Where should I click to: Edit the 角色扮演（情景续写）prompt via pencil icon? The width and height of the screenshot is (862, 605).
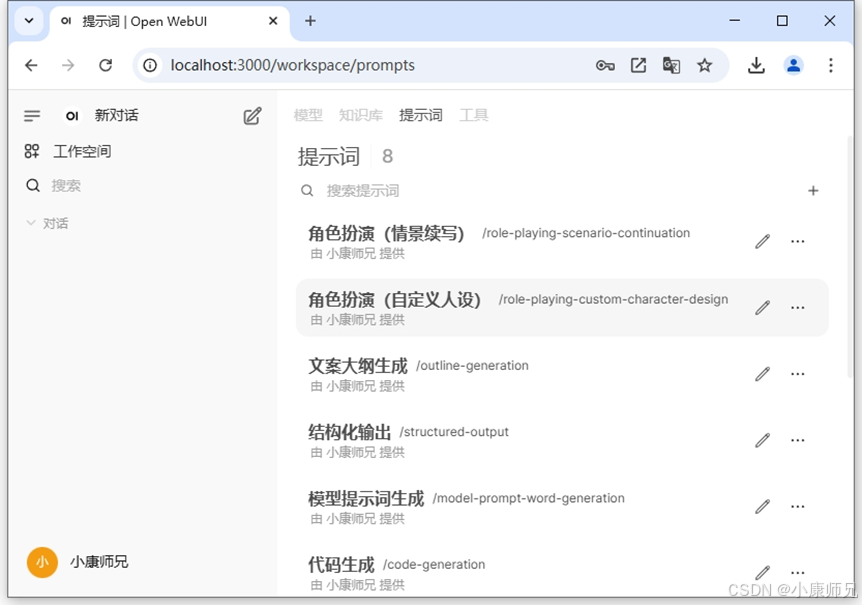click(x=762, y=241)
